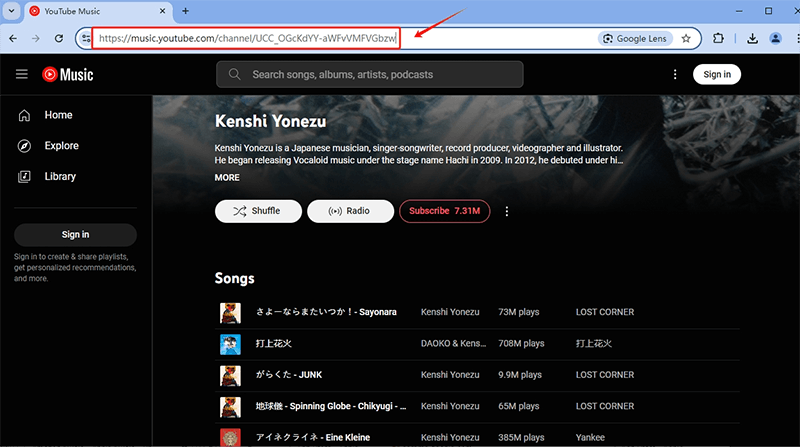The width and height of the screenshot is (800, 447).
Task: Click Kenshi Yonezu artist name heading
Action: 270,121
